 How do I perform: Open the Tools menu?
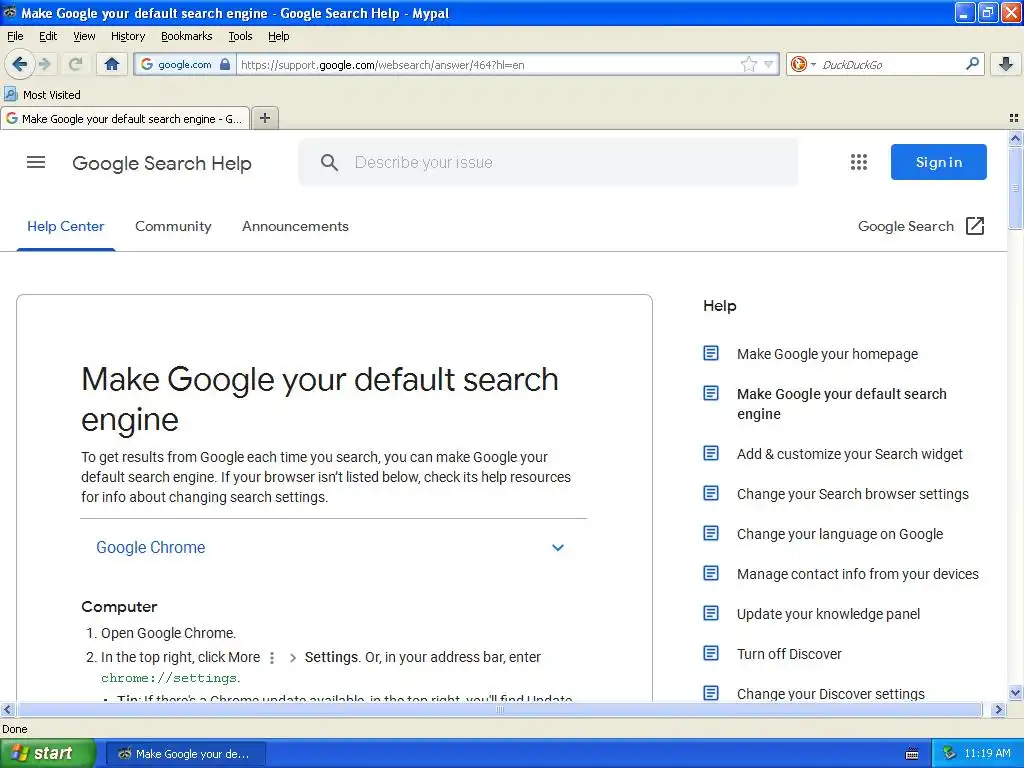click(240, 36)
